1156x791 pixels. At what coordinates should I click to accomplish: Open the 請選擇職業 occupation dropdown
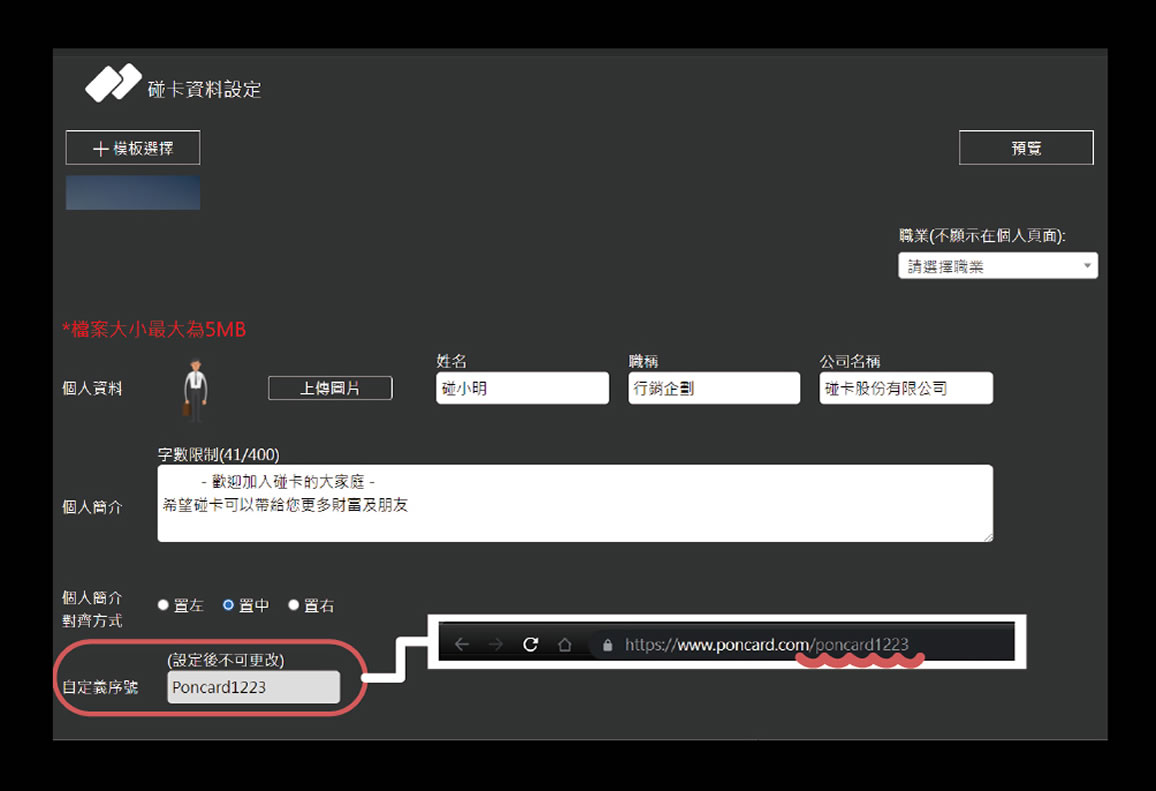997,267
